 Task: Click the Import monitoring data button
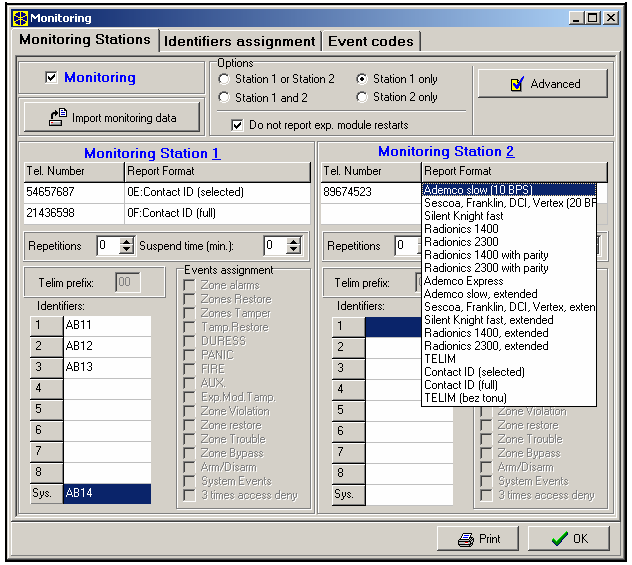pyautogui.click(x=112, y=117)
